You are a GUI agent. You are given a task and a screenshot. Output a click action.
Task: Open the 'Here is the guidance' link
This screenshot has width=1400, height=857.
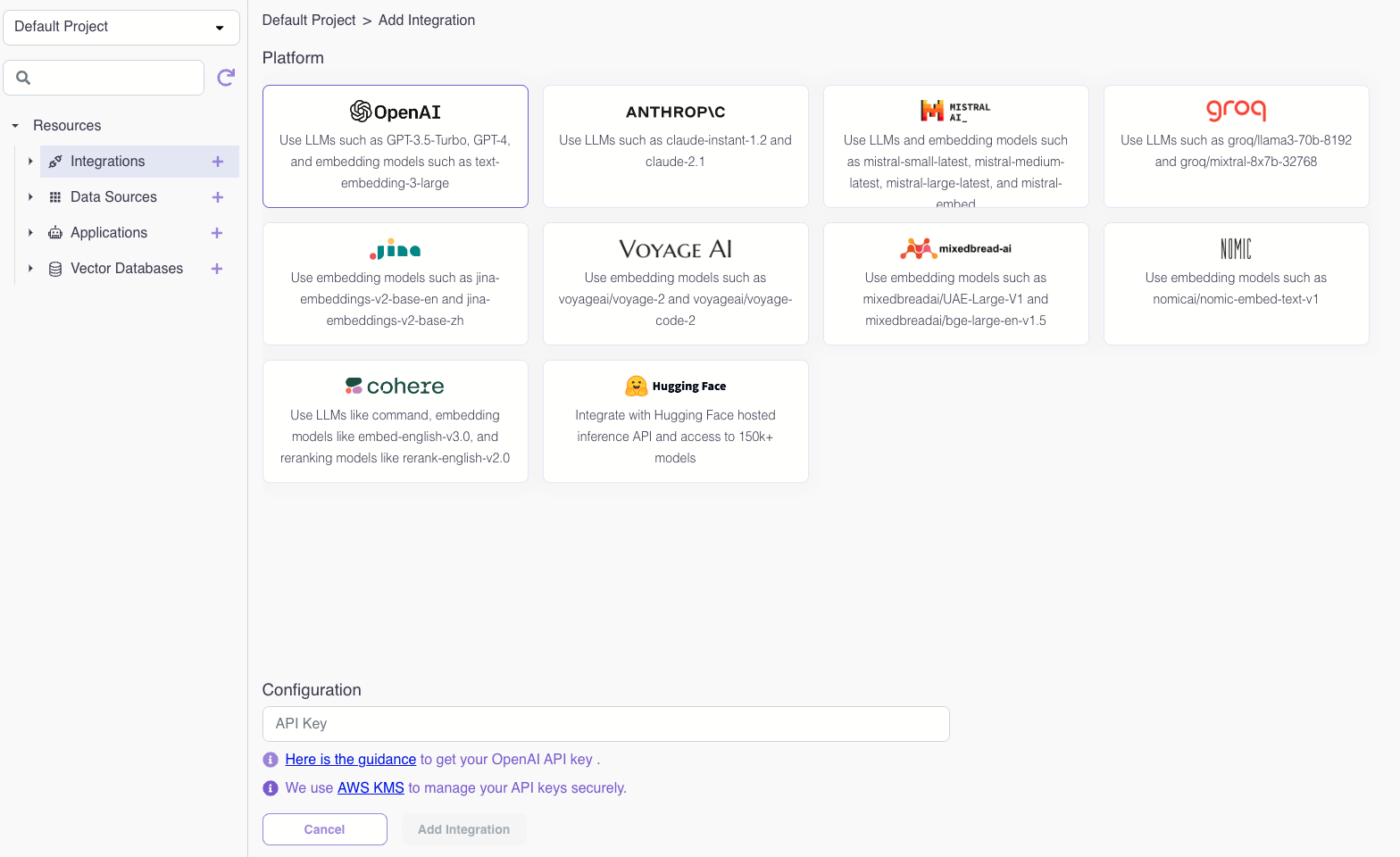coord(350,760)
